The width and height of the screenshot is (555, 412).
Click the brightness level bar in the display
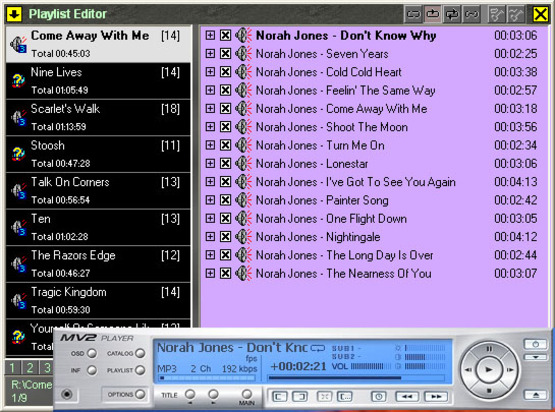[x=424, y=348]
